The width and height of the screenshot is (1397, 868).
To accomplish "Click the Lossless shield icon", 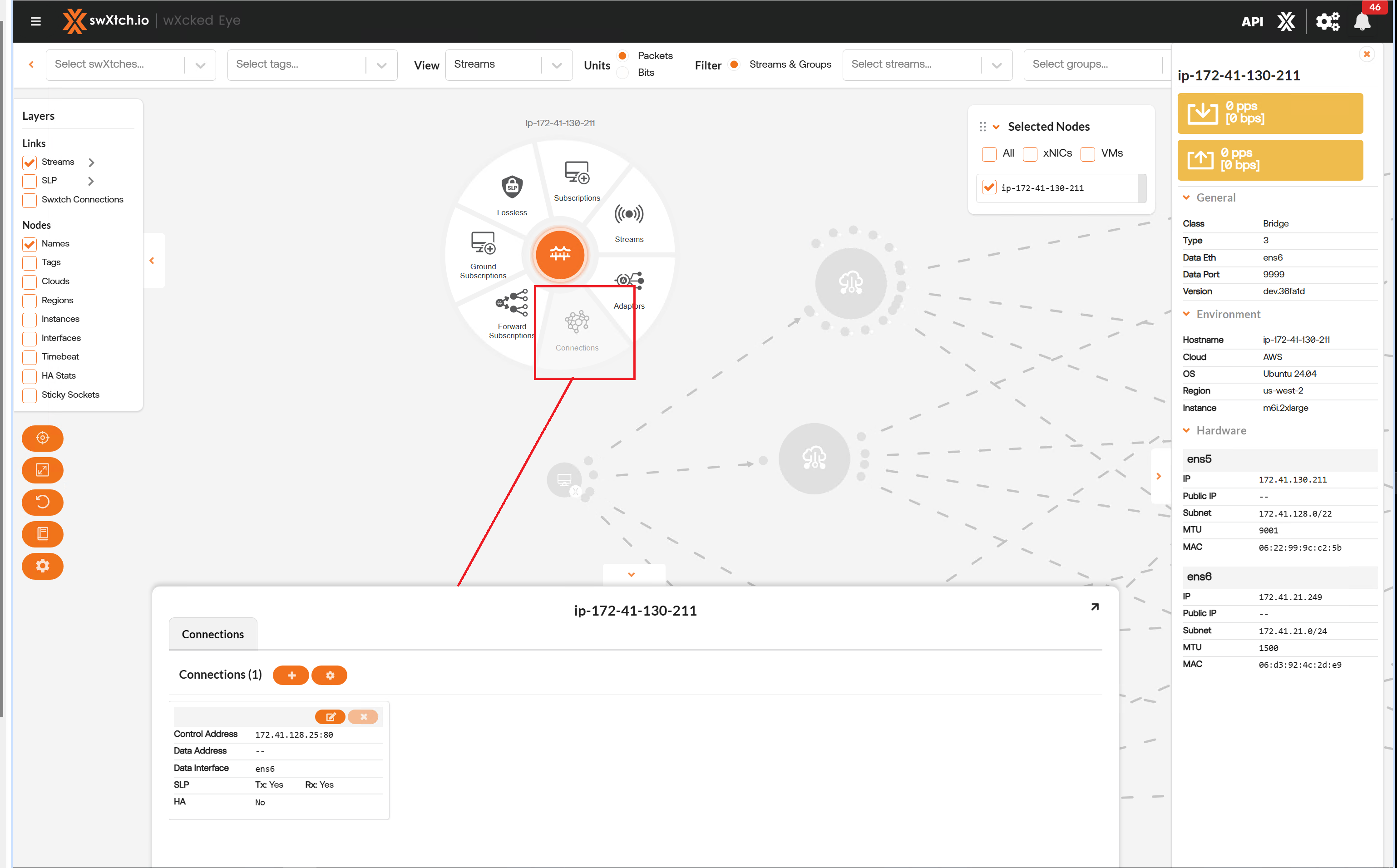I will [x=511, y=187].
